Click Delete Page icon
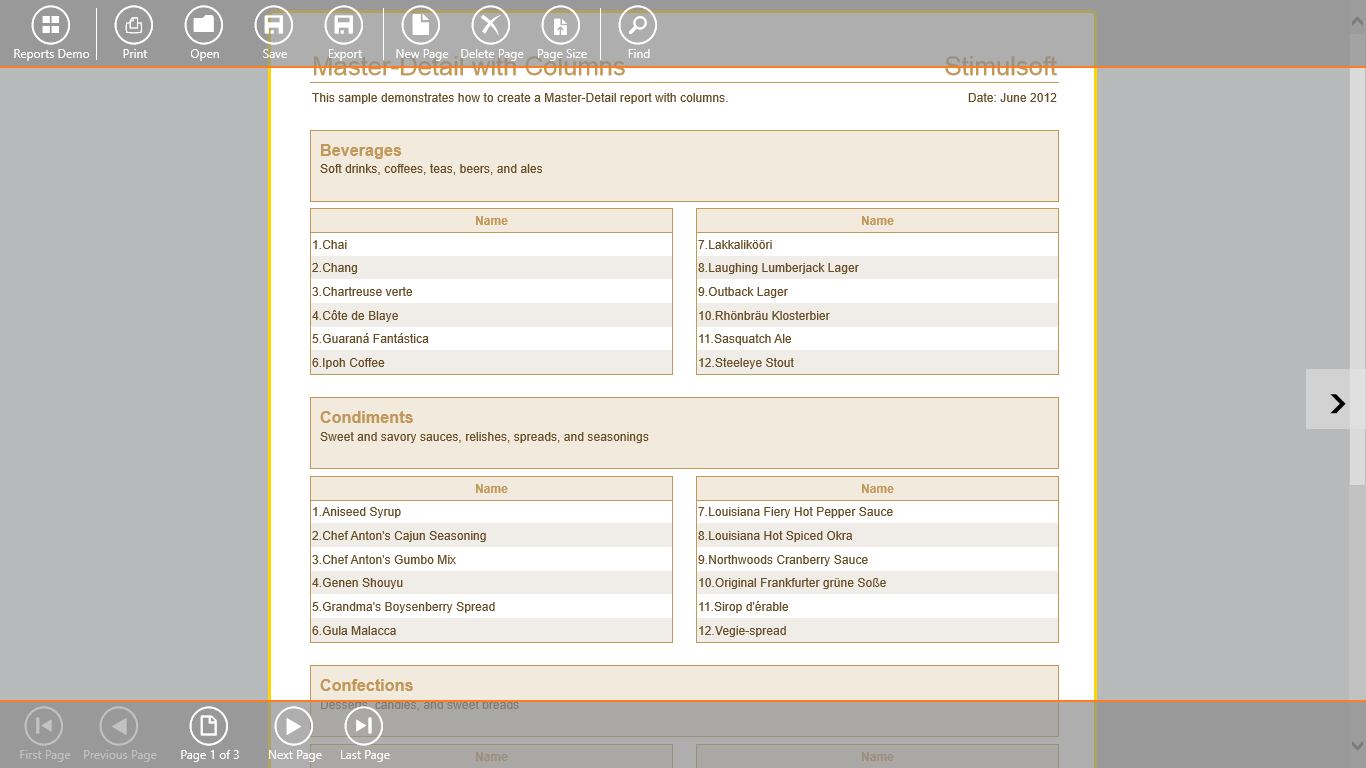Screen dimensions: 1366x768 pos(491,25)
